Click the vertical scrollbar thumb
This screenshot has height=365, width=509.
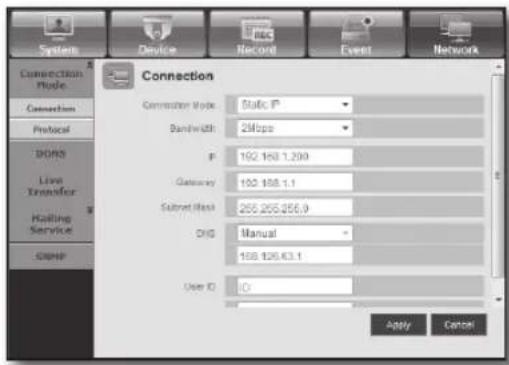(x=498, y=176)
